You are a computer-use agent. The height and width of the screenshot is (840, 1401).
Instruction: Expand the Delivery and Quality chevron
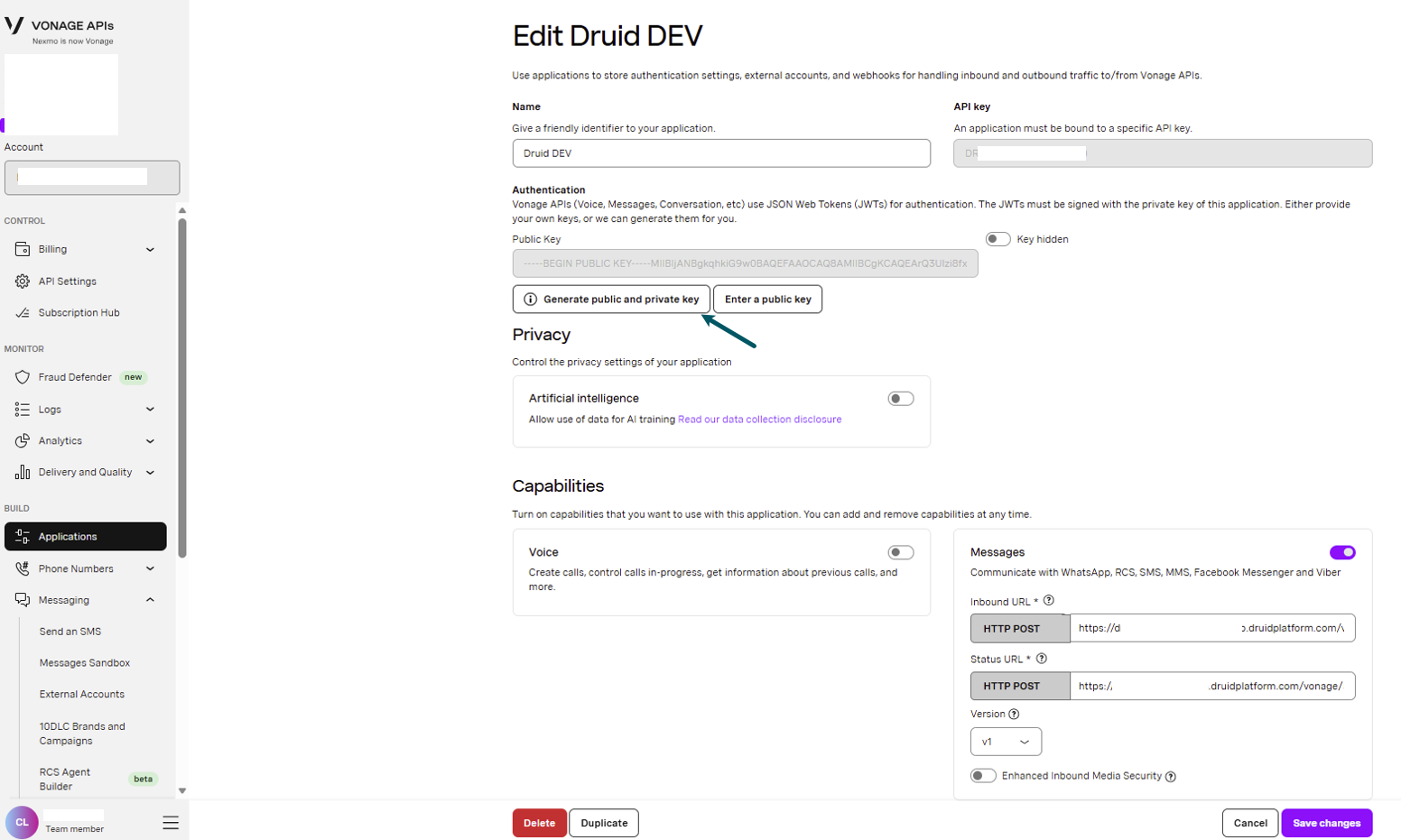[150, 473]
